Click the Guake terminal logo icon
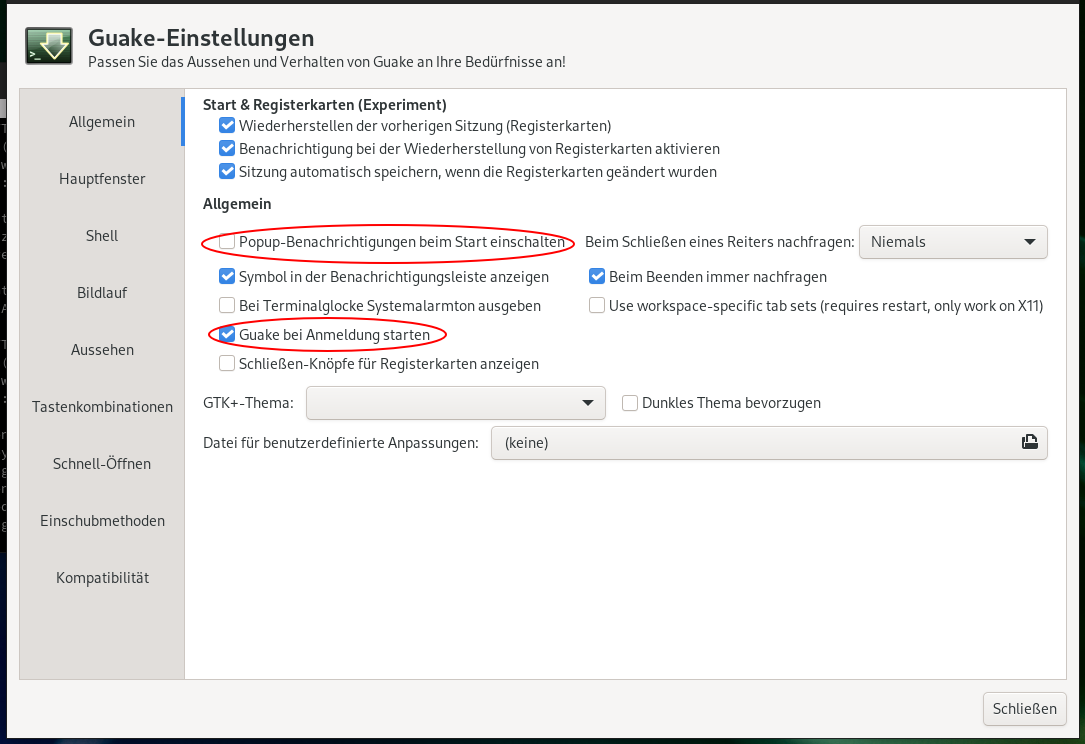 (49, 46)
